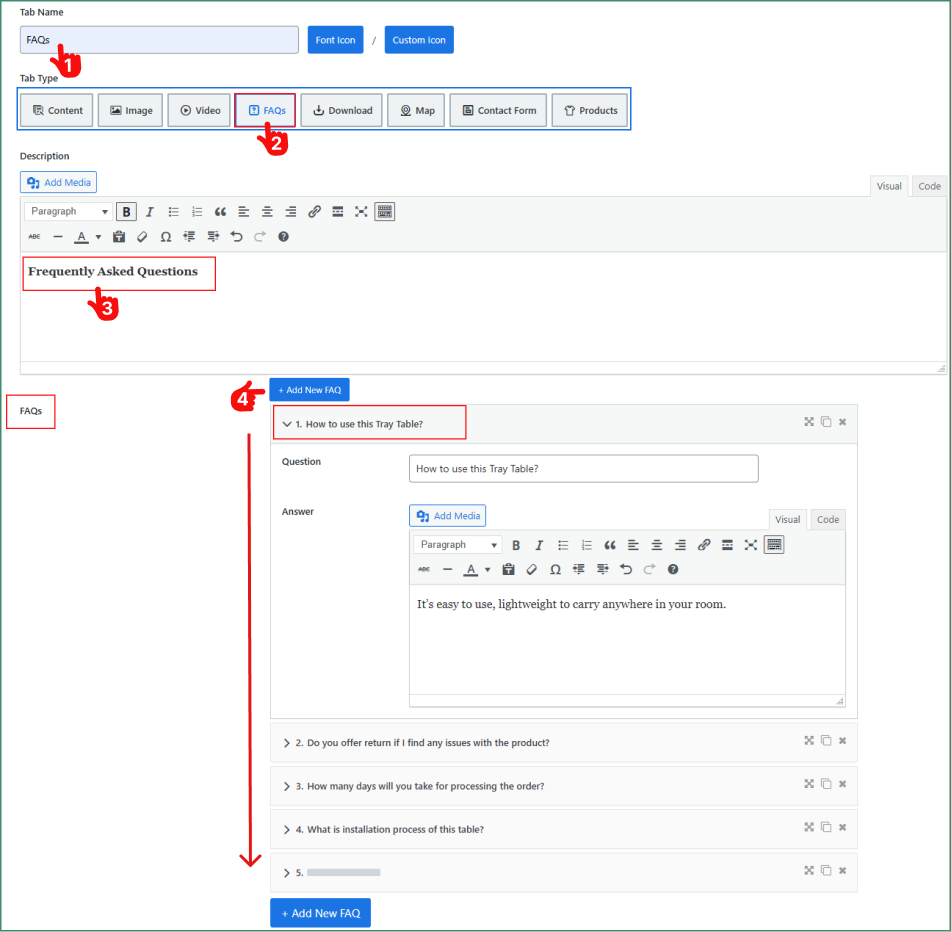951x932 pixels.
Task: Apply strikethrough in Description editor
Action: pyautogui.click(x=35, y=236)
